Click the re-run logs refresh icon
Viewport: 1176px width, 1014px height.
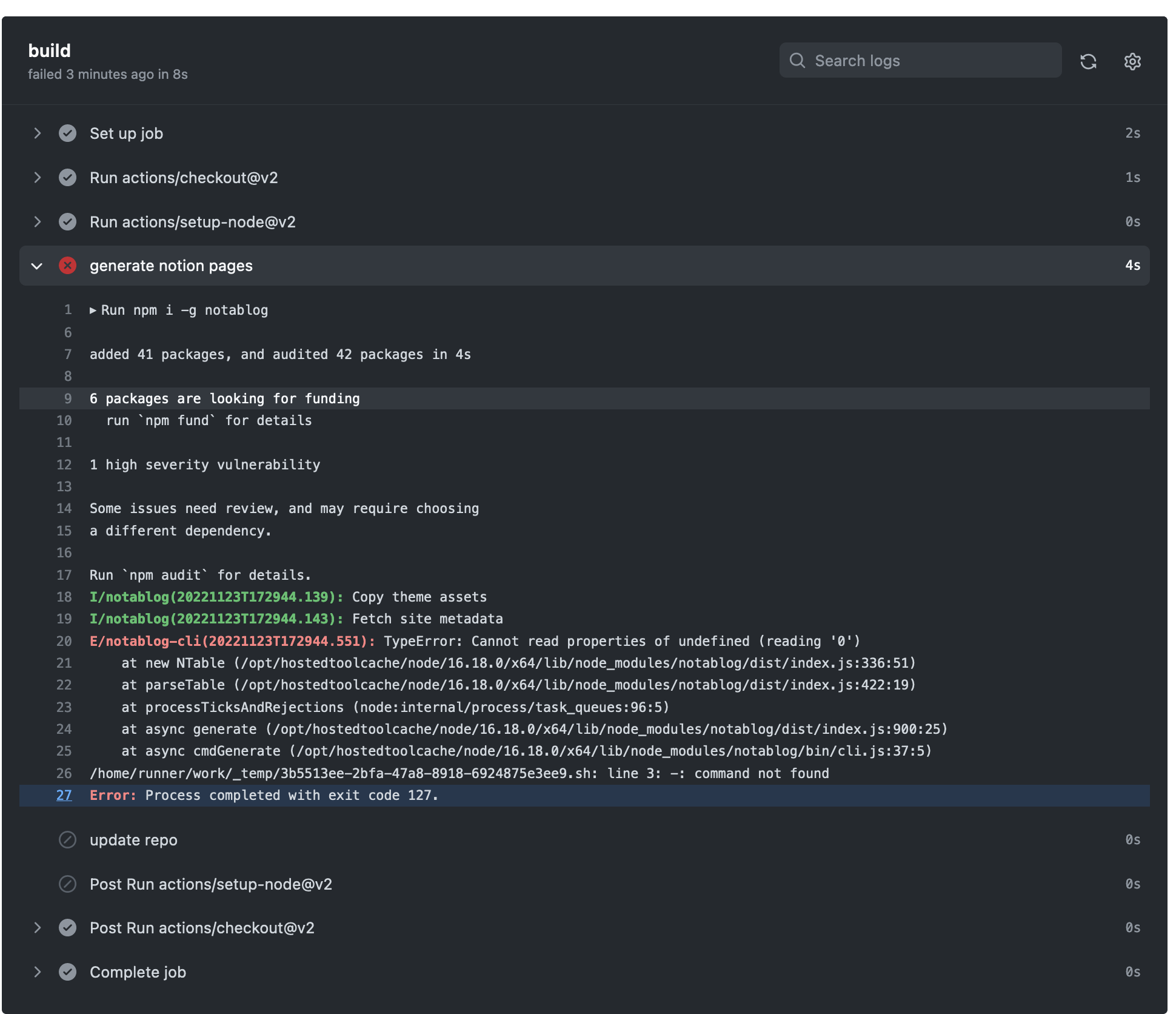1089,61
